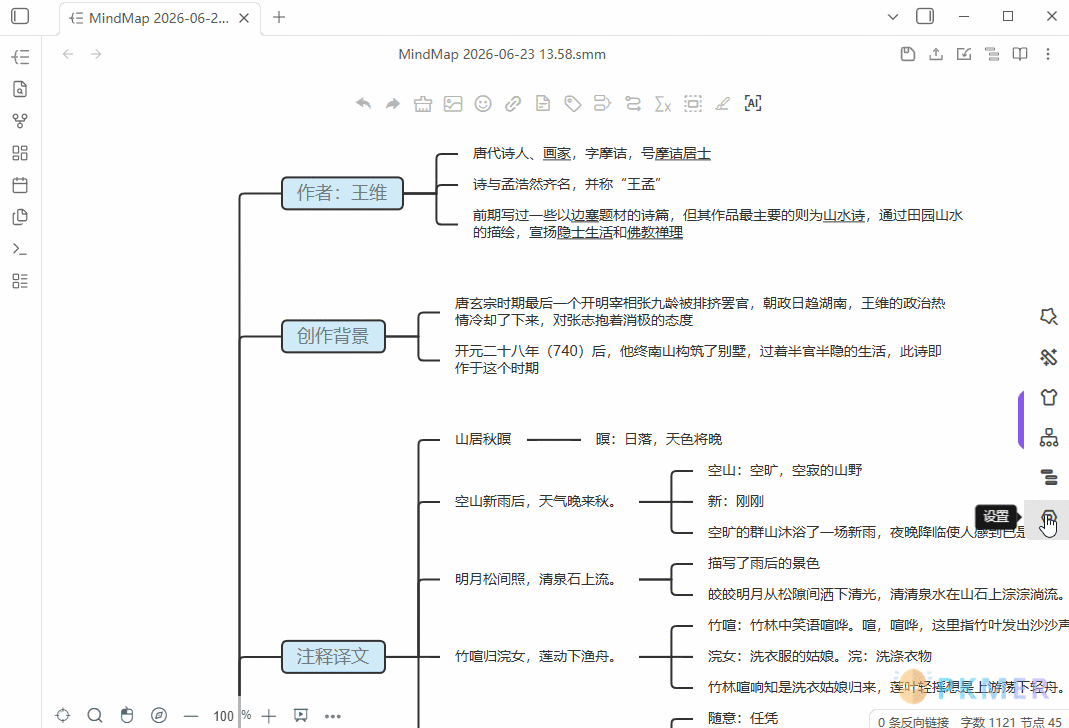This screenshot has width=1069, height=728.
Task: Redo the last undone mind map edit
Action: click(x=393, y=104)
